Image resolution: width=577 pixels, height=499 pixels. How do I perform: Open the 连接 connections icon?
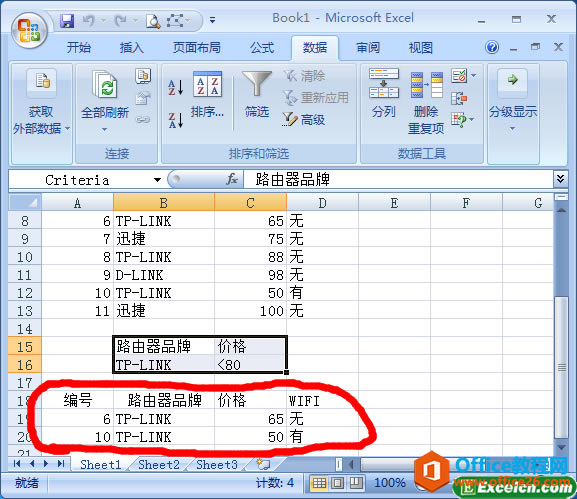143,77
